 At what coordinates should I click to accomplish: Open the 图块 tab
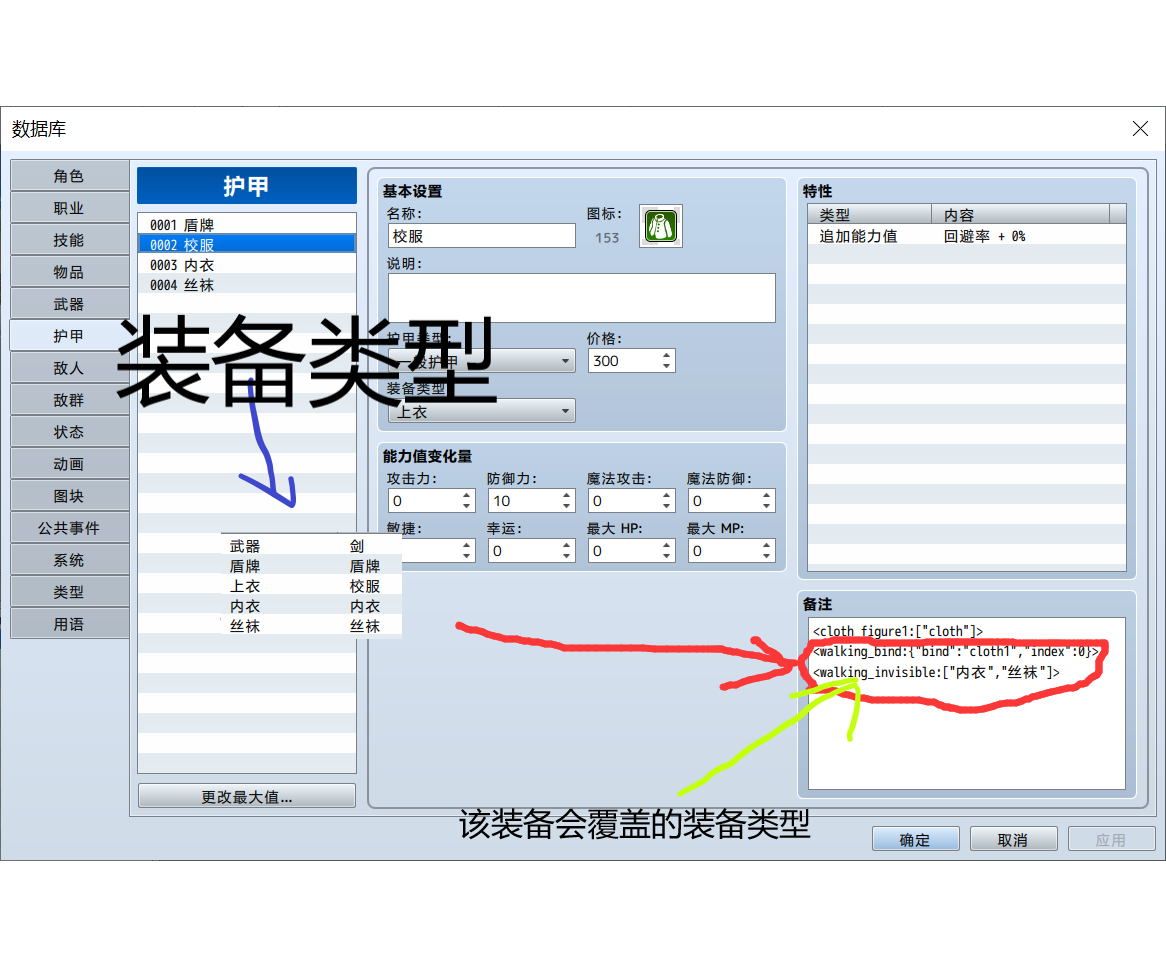(x=69, y=496)
